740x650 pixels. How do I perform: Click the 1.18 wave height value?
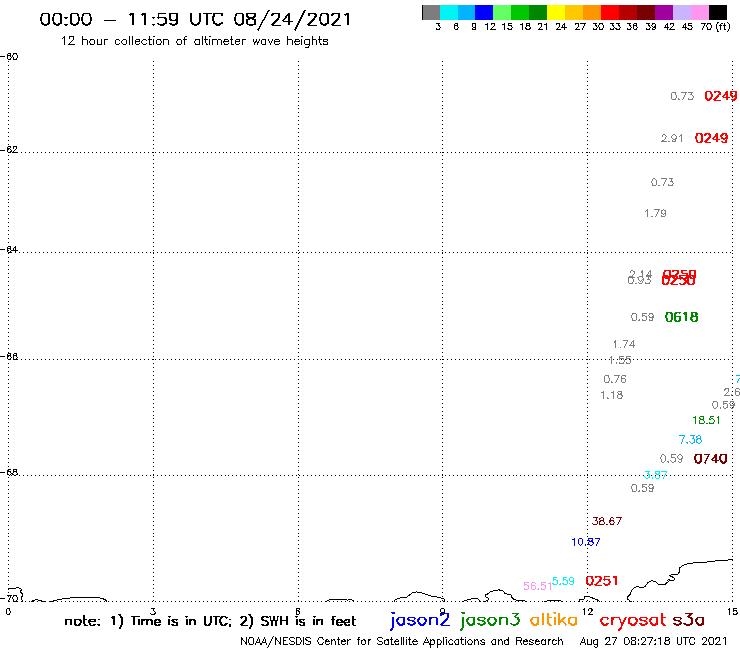coord(612,395)
